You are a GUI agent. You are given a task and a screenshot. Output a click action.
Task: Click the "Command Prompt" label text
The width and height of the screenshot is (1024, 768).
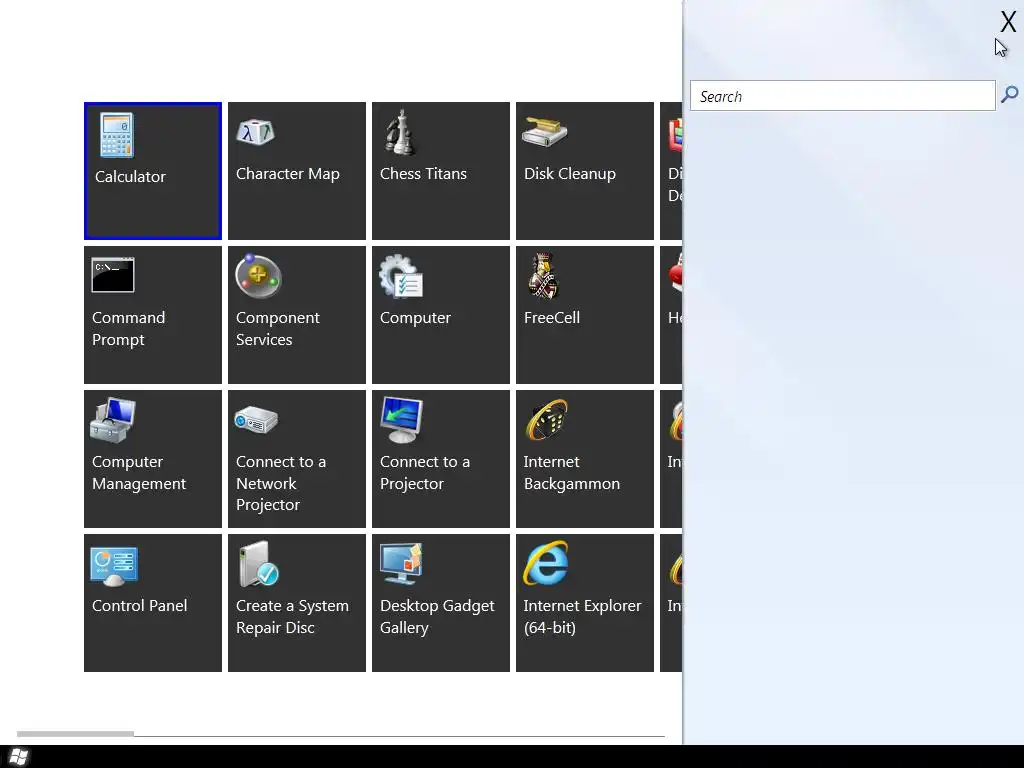pyautogui.click(x=129, y=329)
